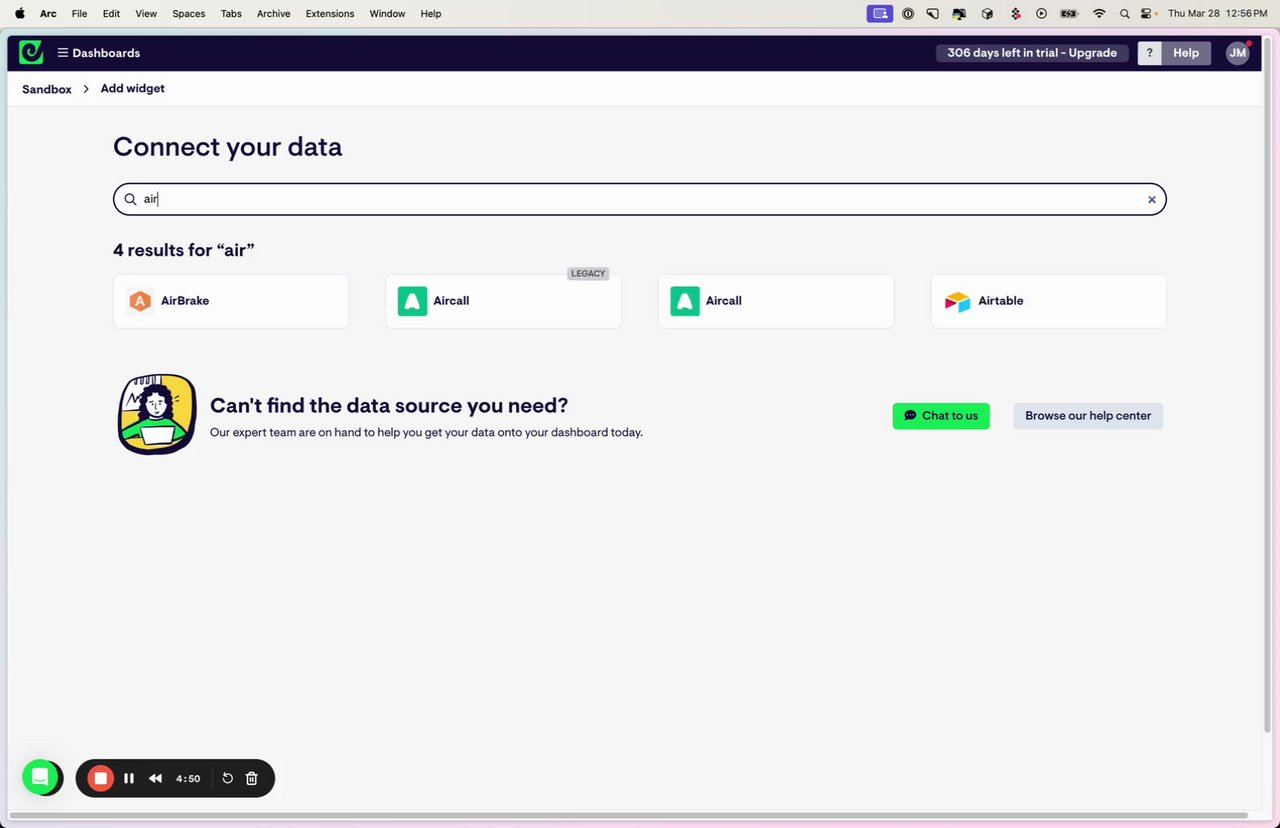The height and width of the screenshot is (828, 1280).
Task: Open the File menu
Action: pos(80,14)
